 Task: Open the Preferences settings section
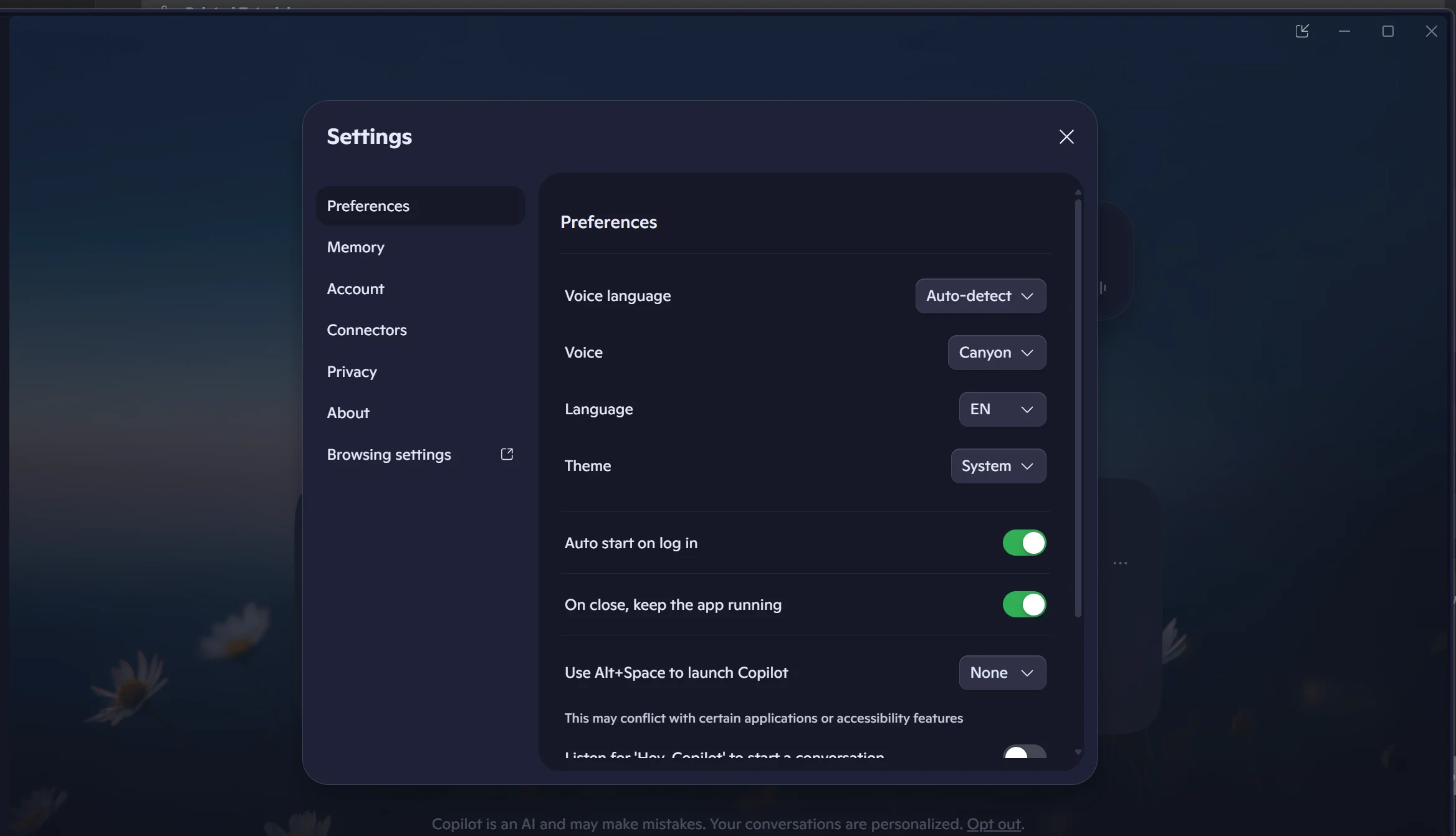[420, 206]
